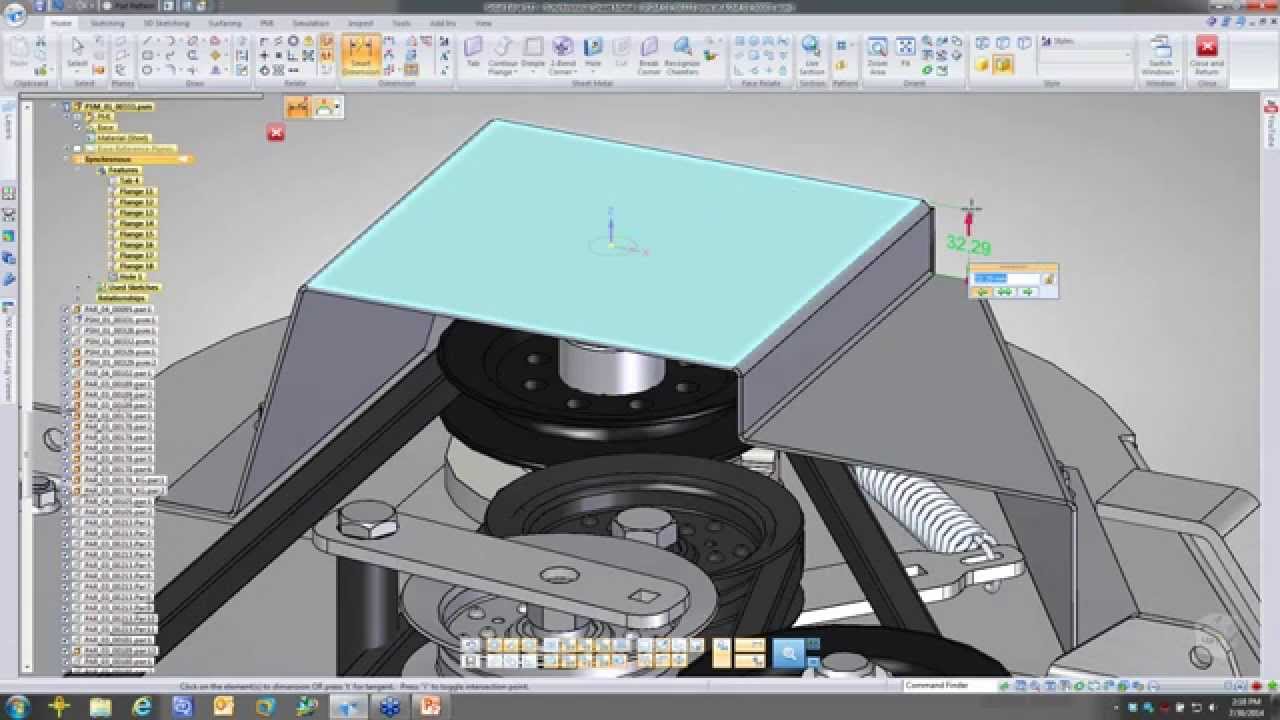
Task: Select the 2-Bend Corner tool
Action: 562,55
